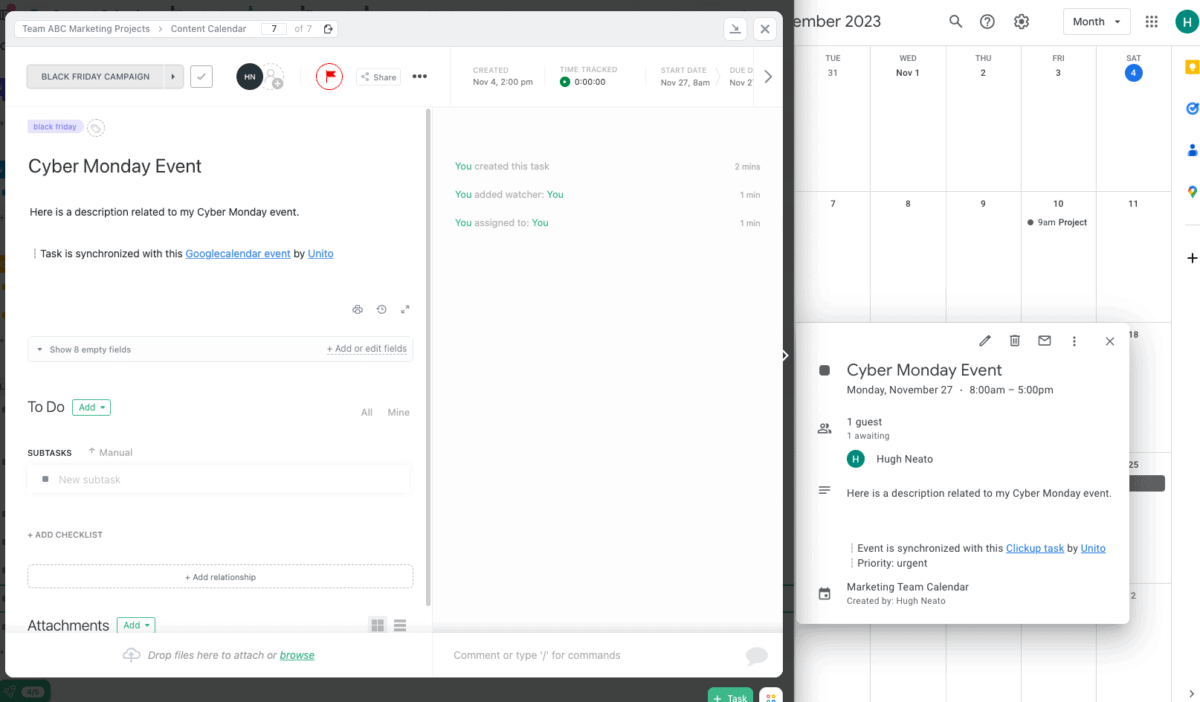Viewport: 1200px width, 702px height.
Task: Open Contacts in the side panel
Action: coord(1192,150)
